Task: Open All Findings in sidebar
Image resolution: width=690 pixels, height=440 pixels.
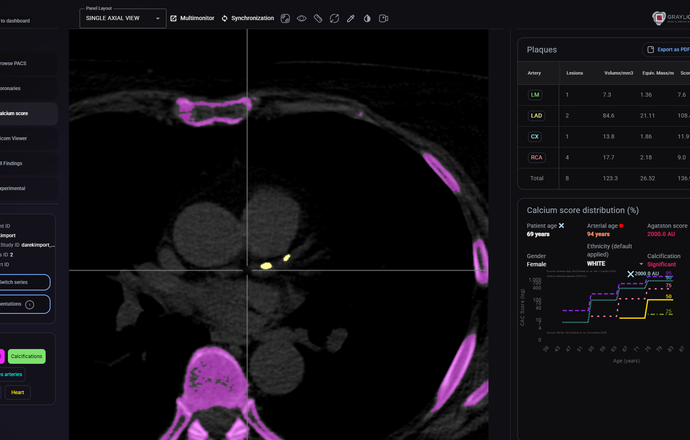Action: coord(28,163)
